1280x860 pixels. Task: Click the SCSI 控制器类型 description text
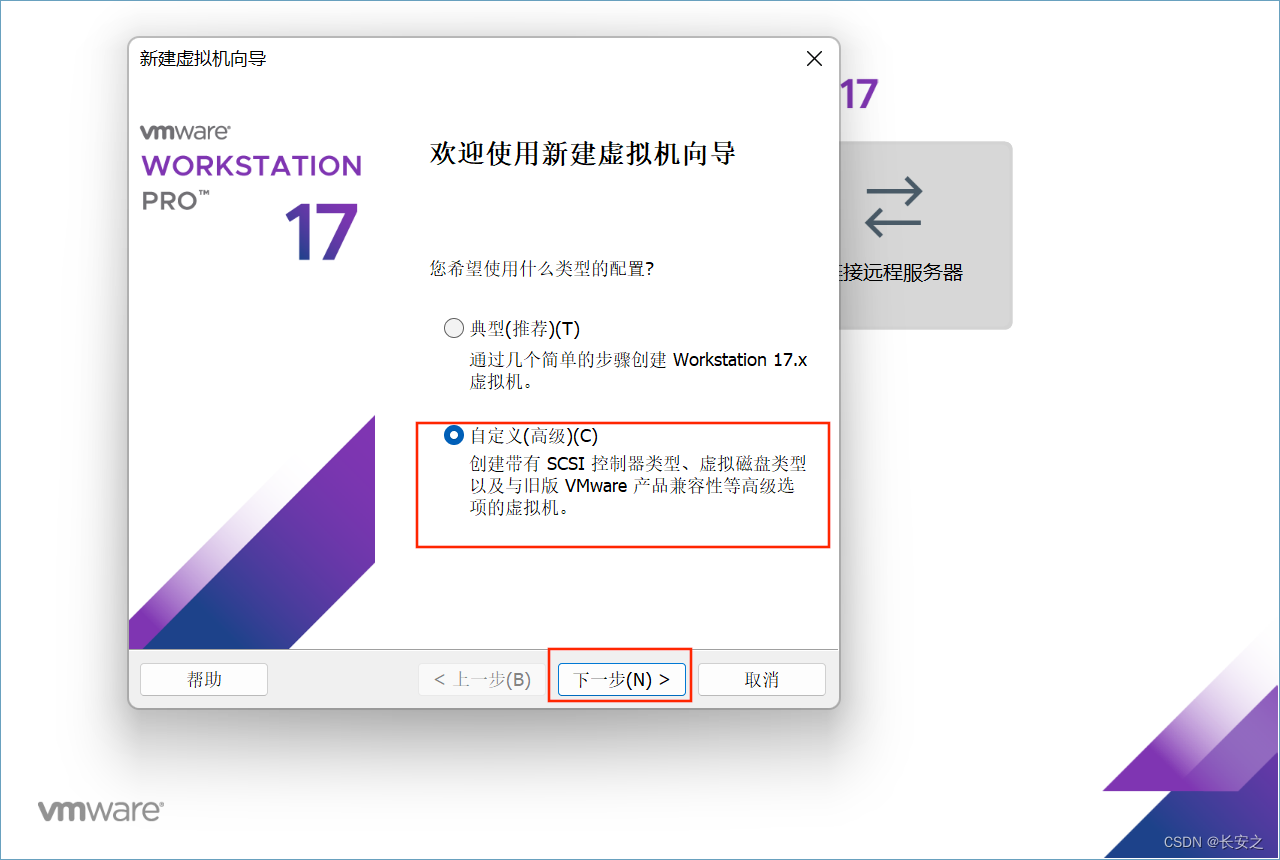pos(638,486)
